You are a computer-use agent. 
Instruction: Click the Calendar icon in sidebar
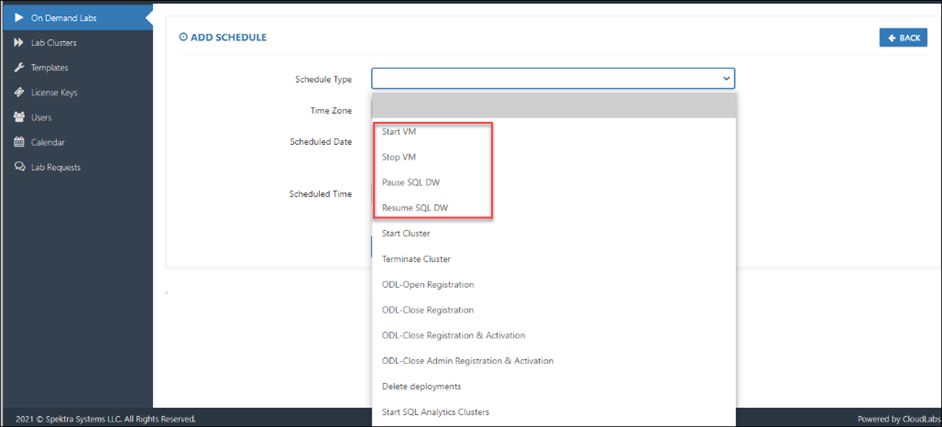19,142
